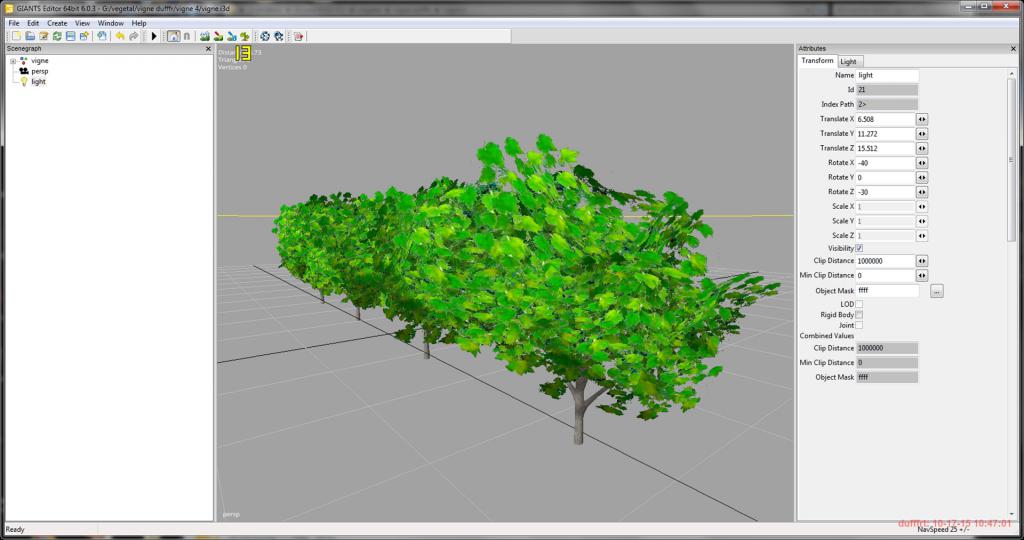Click the Save toolbar icon
The height and width of the screenshot is (540, 1024).
(x=71, y=37)
